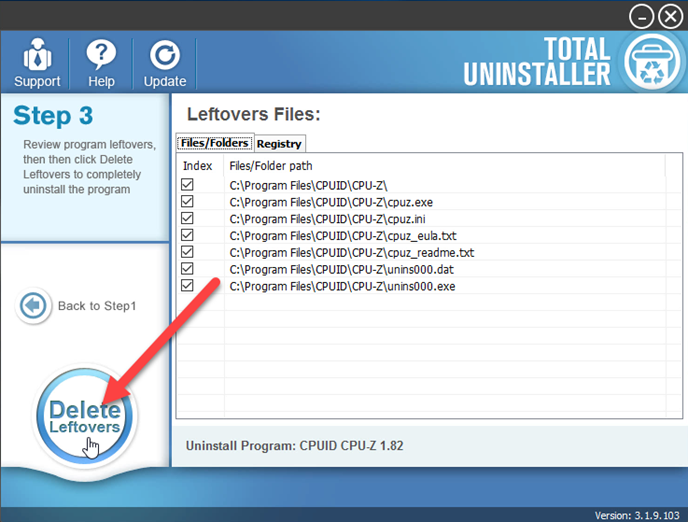Click the Version: 3.1.9.103 status text
The width and height of the screenshot is (688, 522).
(637, 515)
